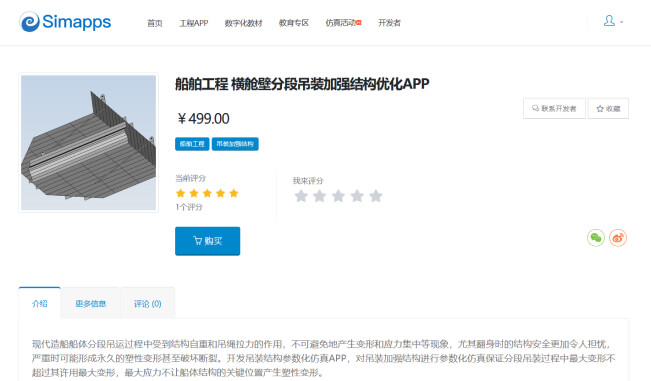Switch to the 介绍 tab

[x=40, y=303]
